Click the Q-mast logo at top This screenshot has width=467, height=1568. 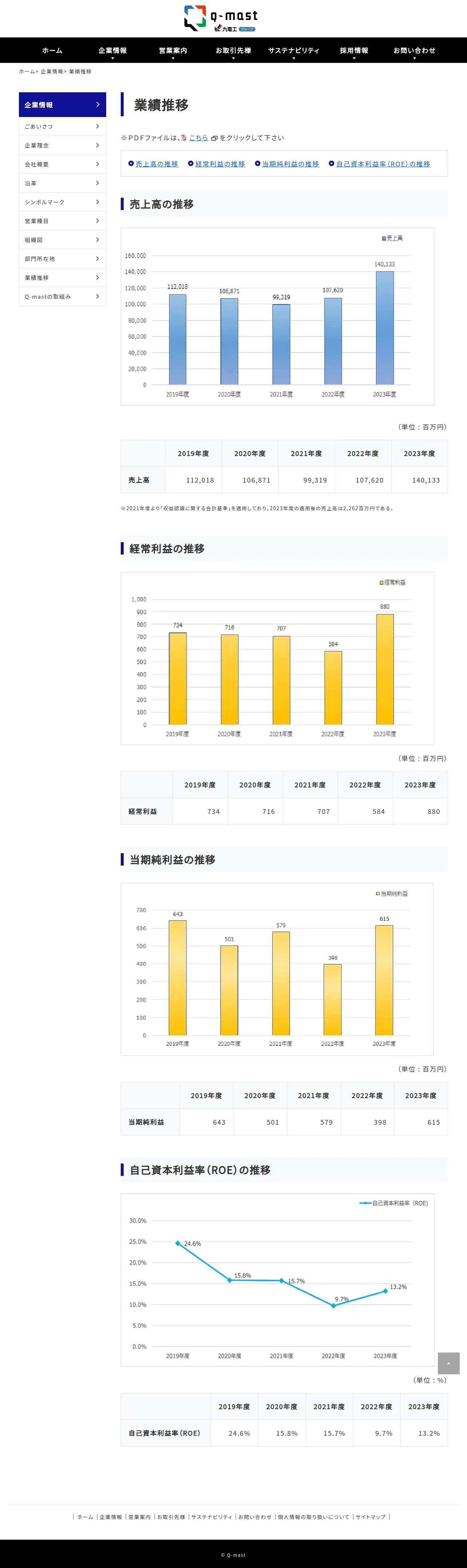coord(221,18)
